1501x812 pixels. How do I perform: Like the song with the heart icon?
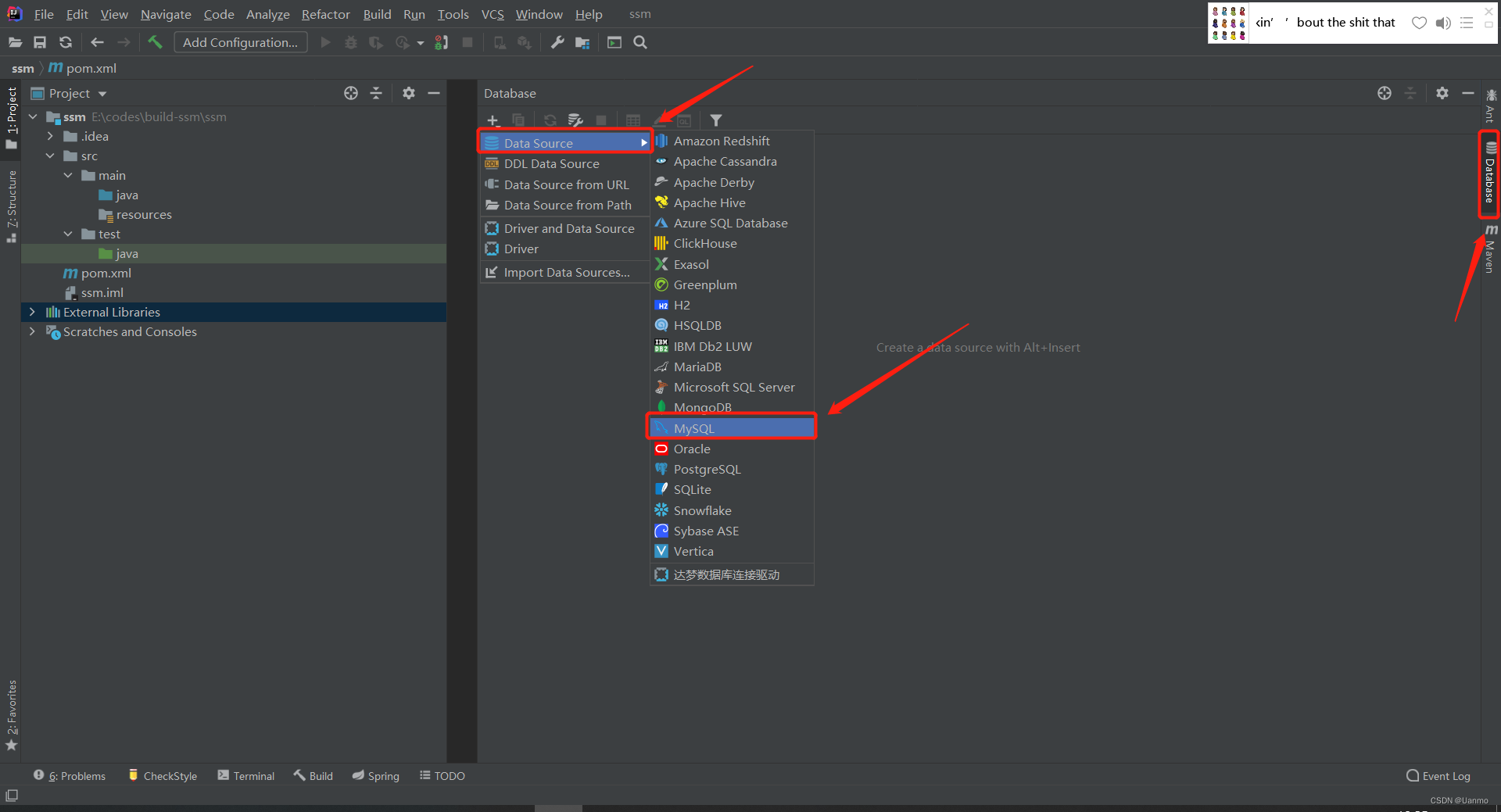click(1419, 23)
